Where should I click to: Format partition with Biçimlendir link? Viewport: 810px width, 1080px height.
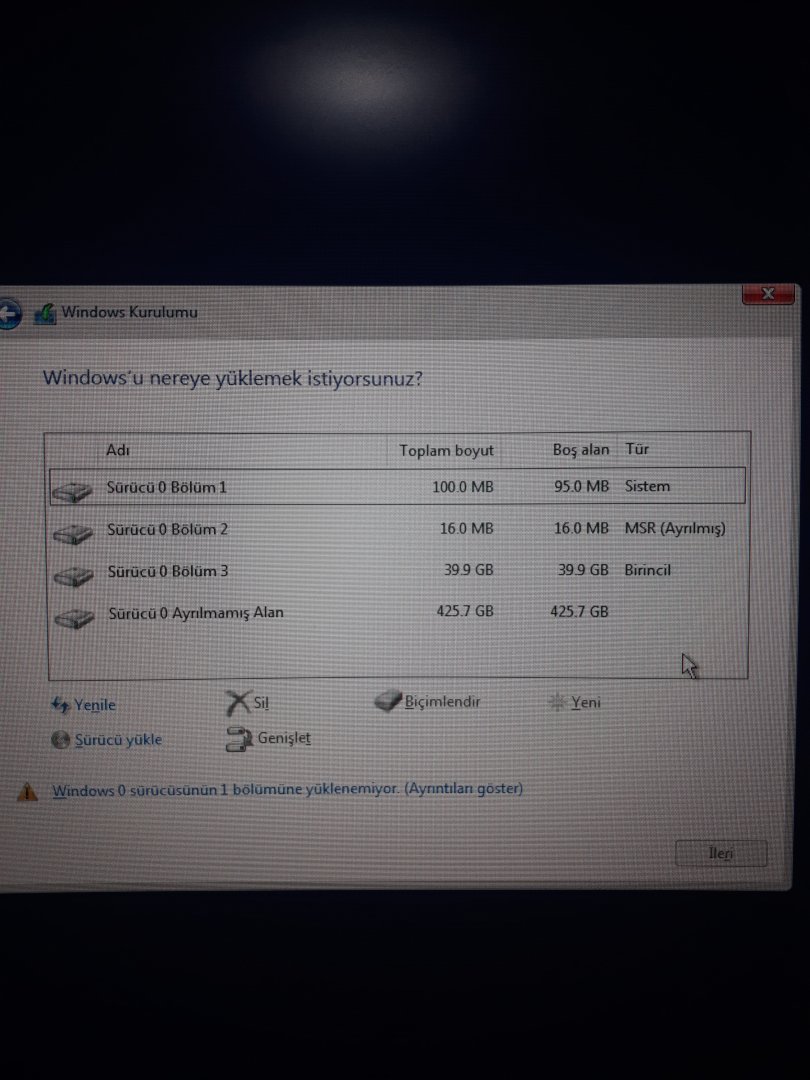pos(442,701)
